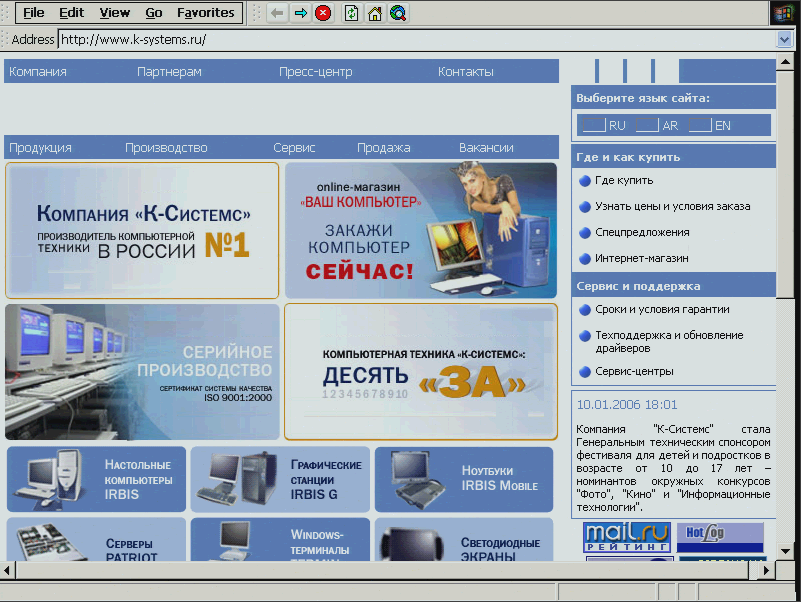801x602 pixels.
Task: Open Графические станции IRBIS G tile
Action: point(280,479)
